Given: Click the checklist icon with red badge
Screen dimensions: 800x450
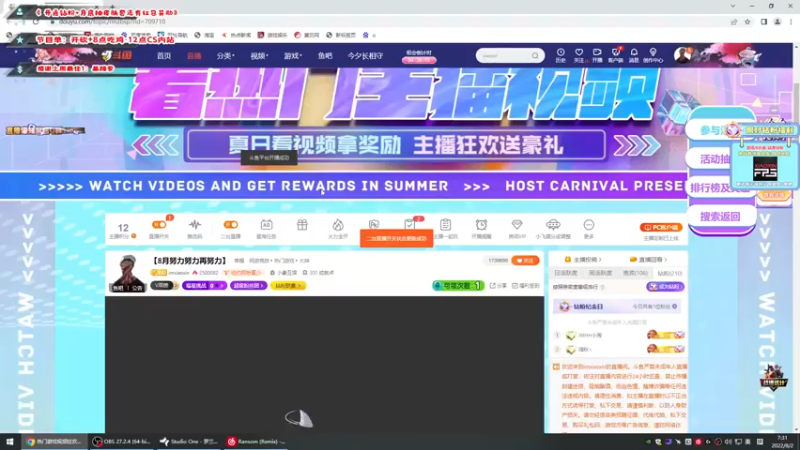Looking at the screenshot, I should click(x=410, y=224).
